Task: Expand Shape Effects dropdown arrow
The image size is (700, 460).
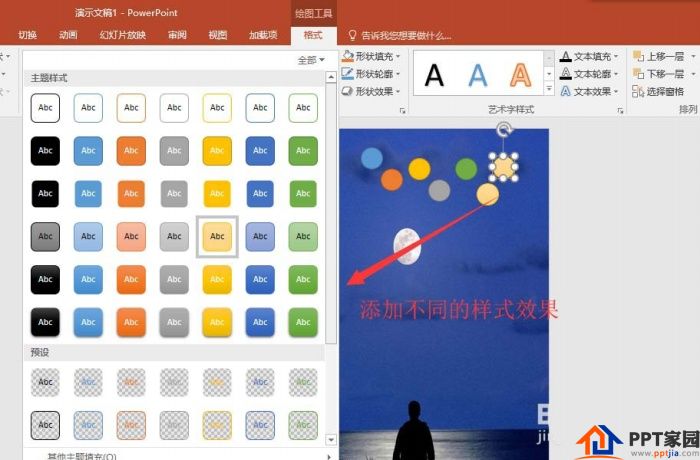Action: [x=398, y=92]
